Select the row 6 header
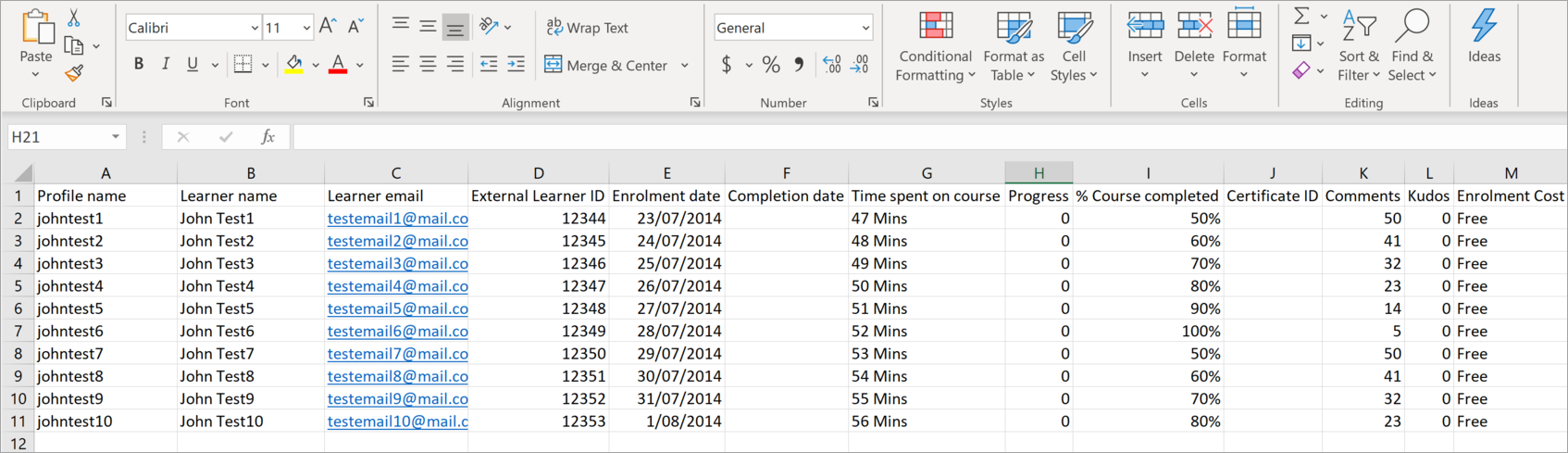The image size is (1568, 453). point(17,308)
